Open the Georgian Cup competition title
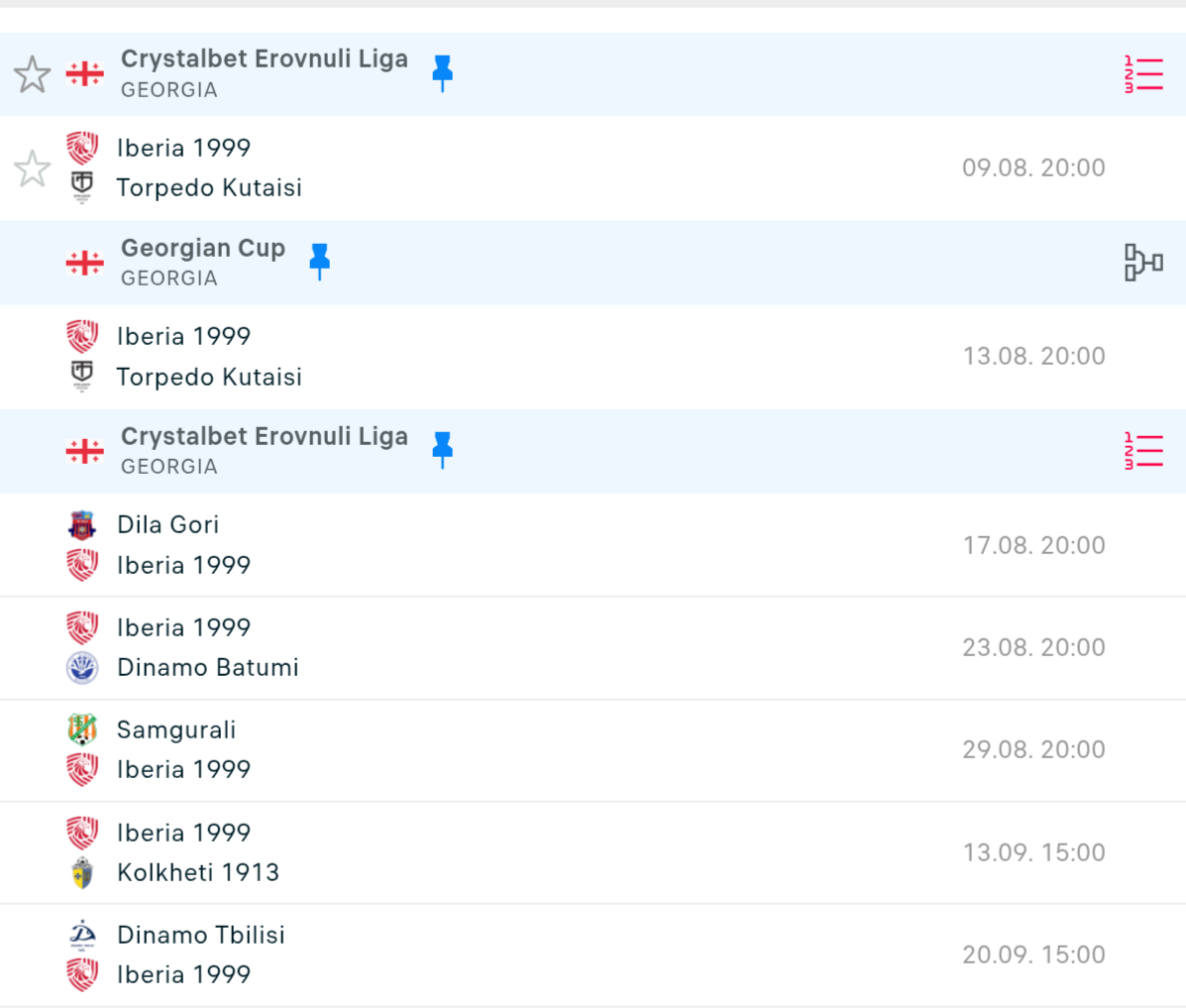 (202, 248)
